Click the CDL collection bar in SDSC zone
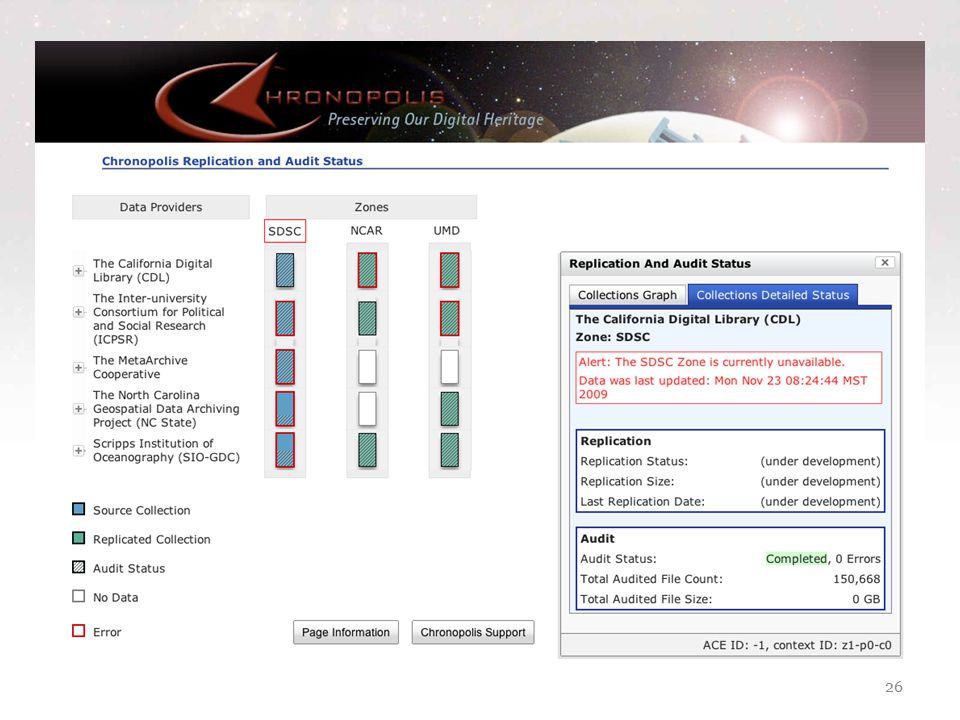Viewport: 960px width, 720px height. click(285, 270)
